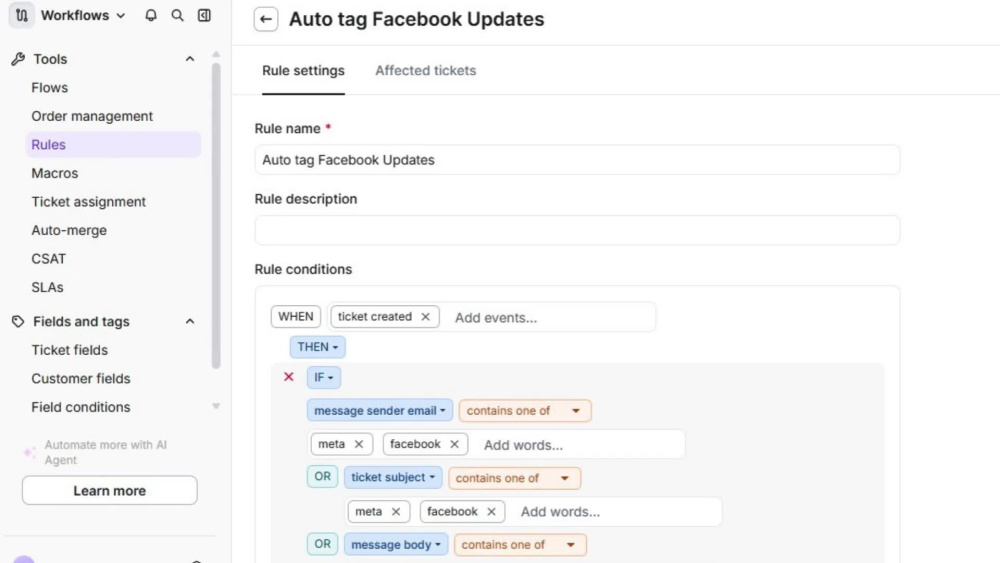Click the Workflows logo icon
Screen dimensions: 1000x563
tap(22, 15)
